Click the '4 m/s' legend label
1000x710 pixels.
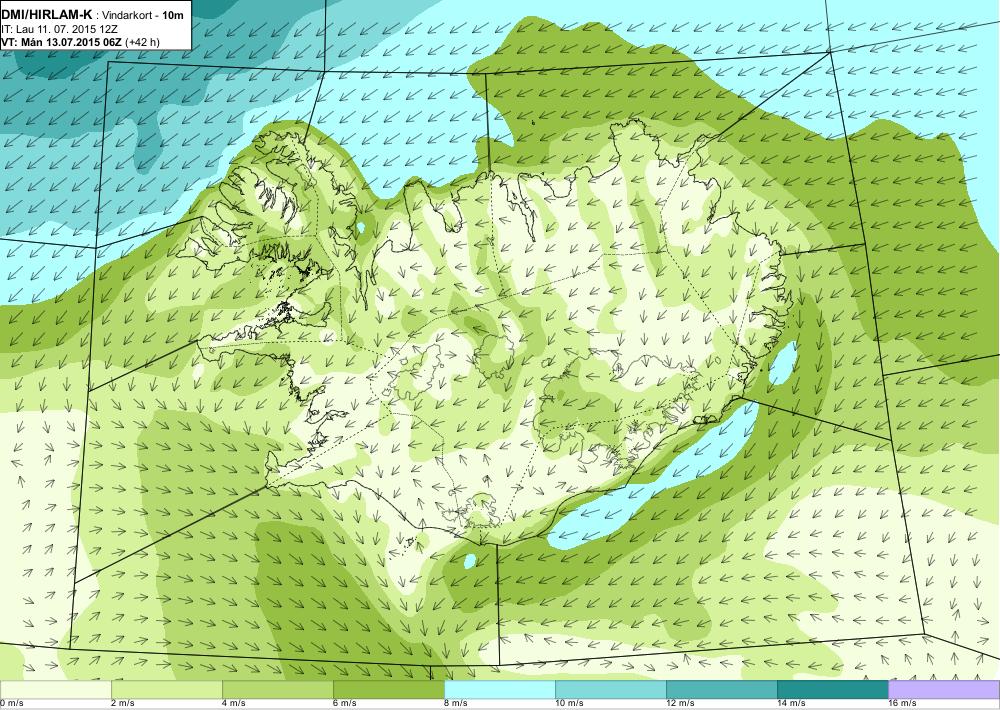[x=234, y=703]
